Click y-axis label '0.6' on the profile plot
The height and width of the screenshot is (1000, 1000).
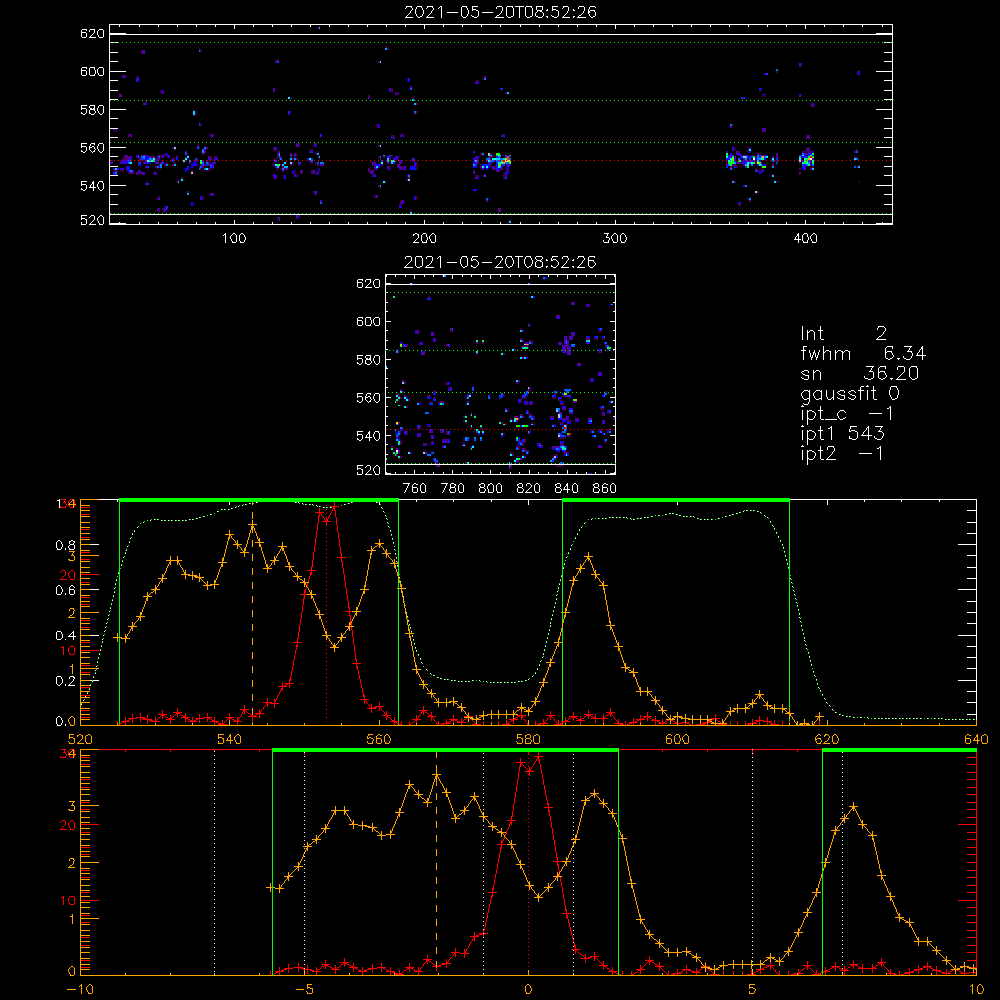67,591
